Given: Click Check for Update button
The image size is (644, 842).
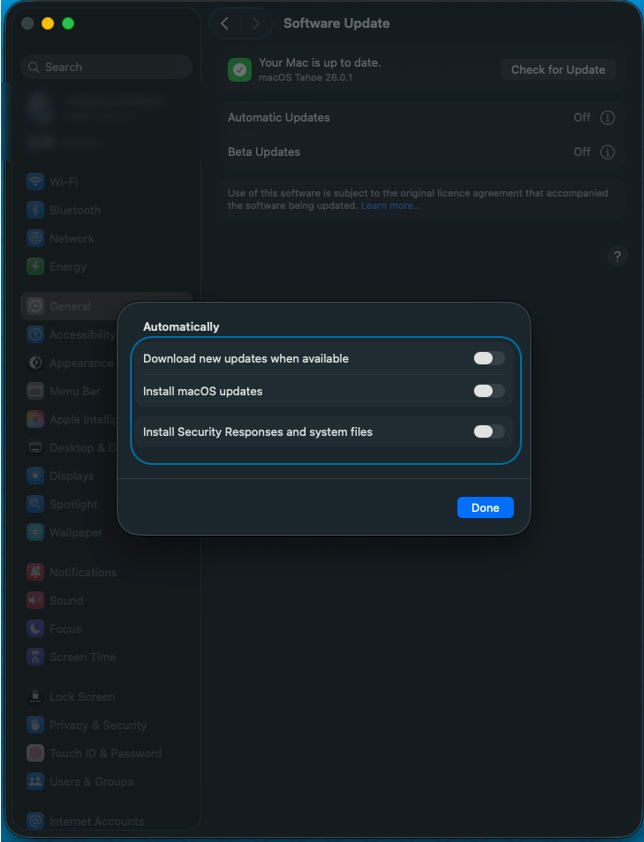Looking at the screenshot, I should [557, 70].
